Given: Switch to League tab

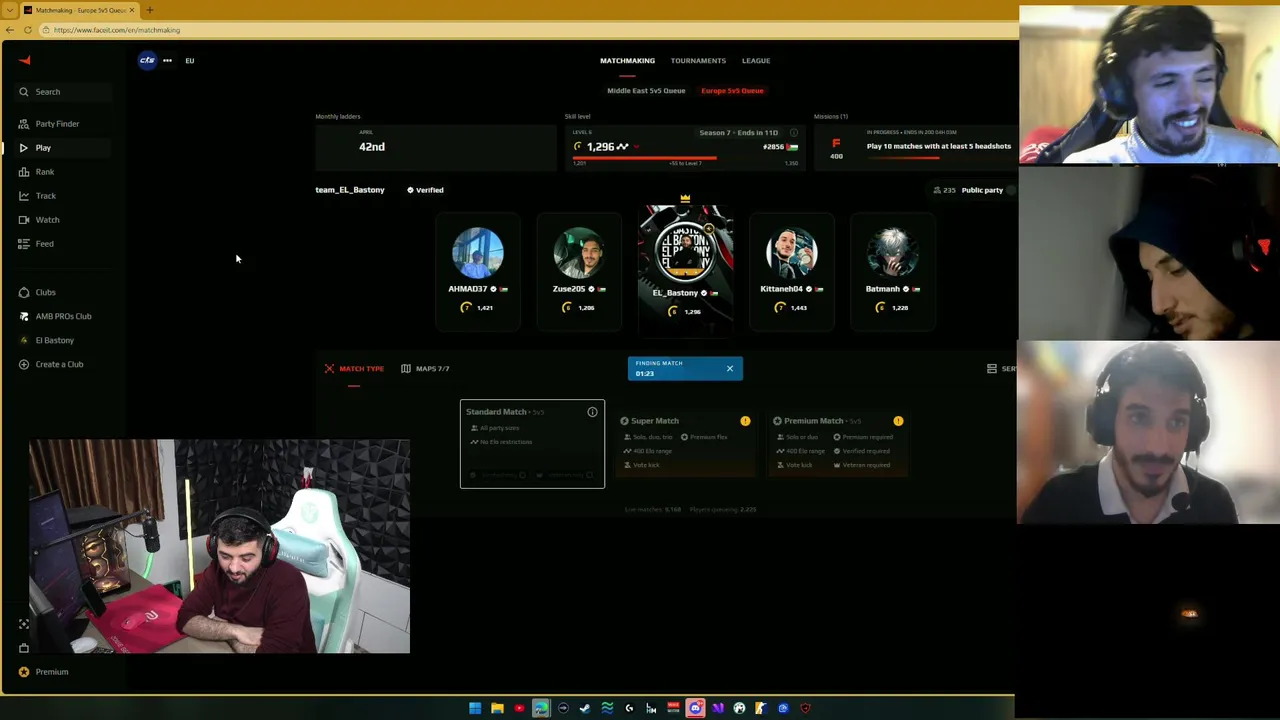Looking at the screenshot, I should click(756, 61).
